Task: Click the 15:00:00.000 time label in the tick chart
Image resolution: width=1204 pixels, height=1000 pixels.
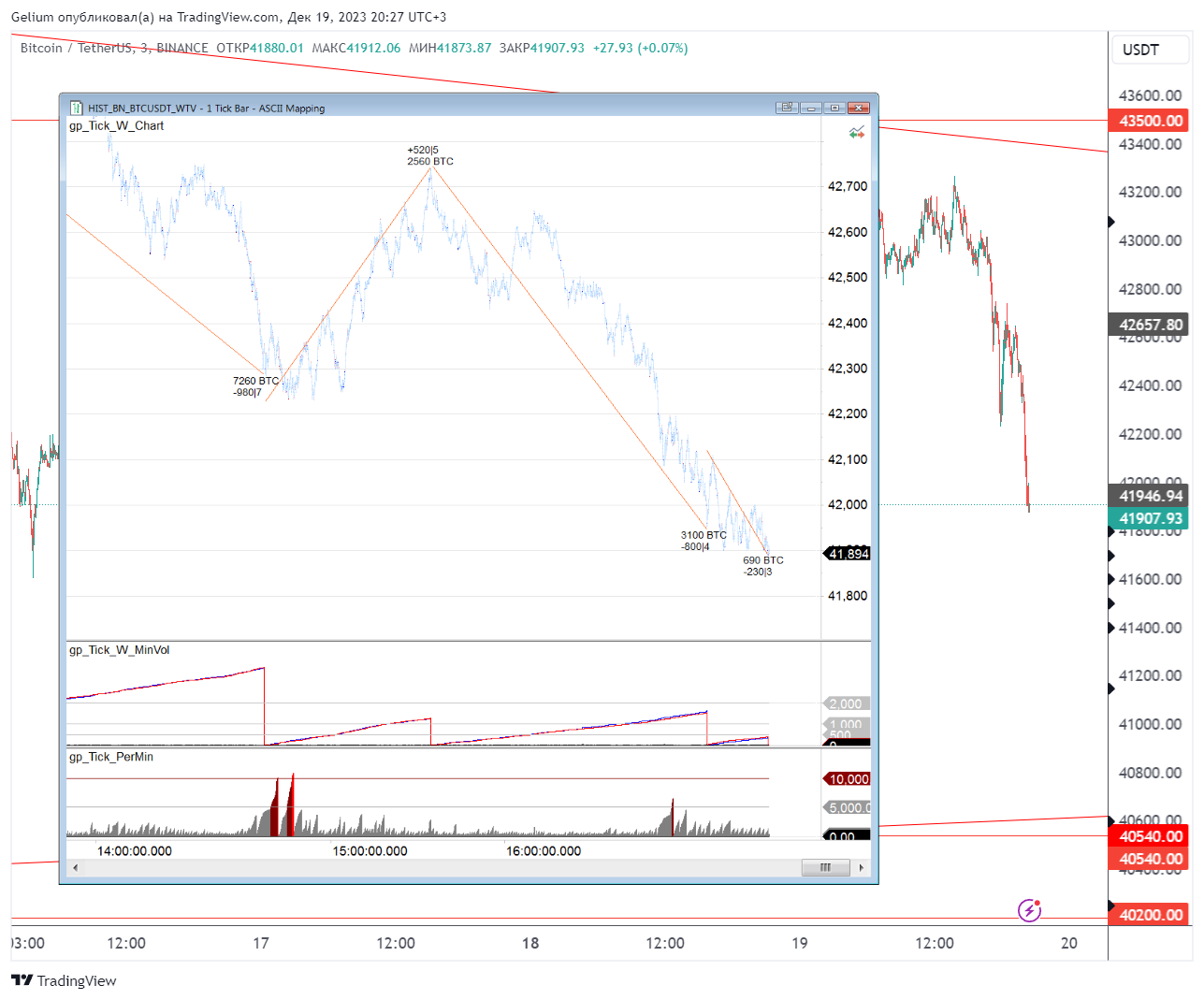Action: point(370,850)
